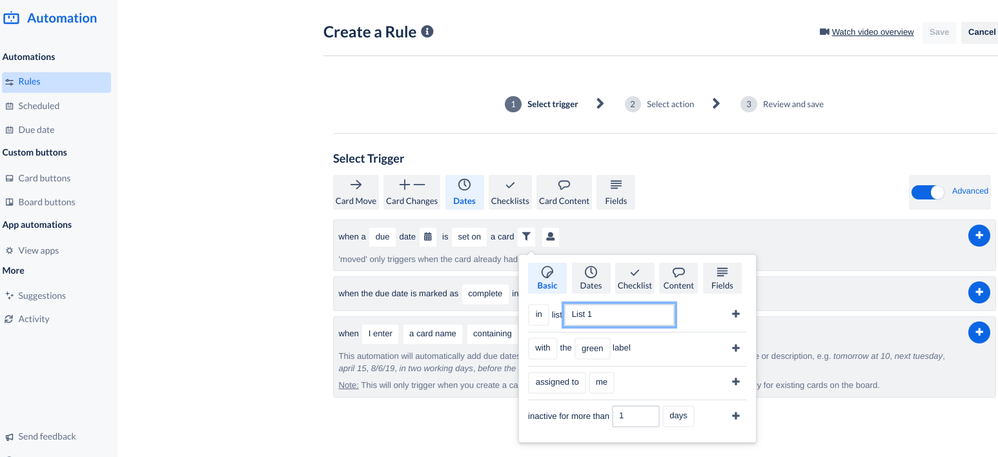Change the 'complete' option
The width and height of the screenshot is (998, 457).
pyautogui.click(x=485, y=293)
